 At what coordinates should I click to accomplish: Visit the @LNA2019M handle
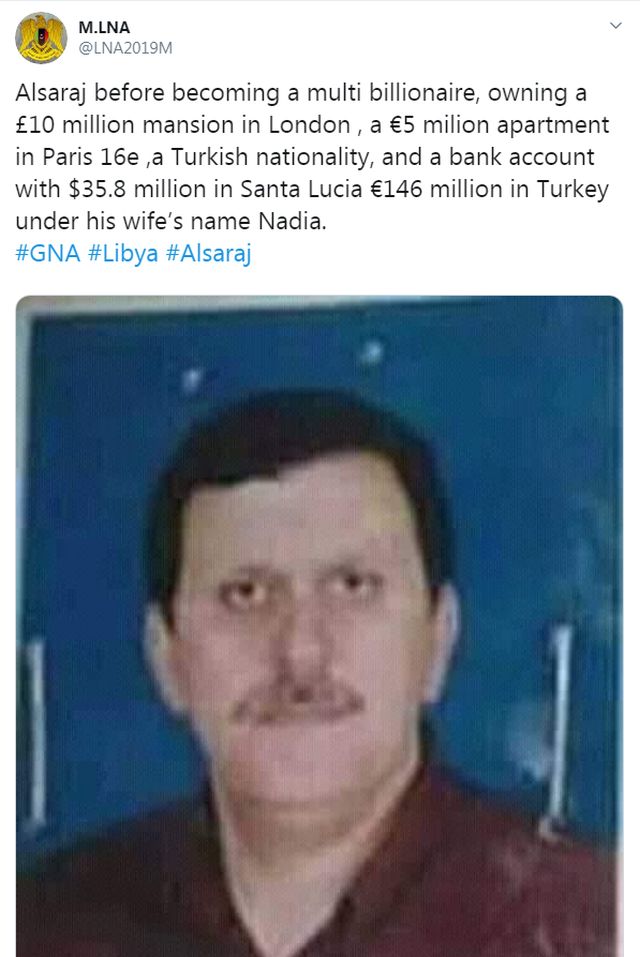(x=125, y=48)
